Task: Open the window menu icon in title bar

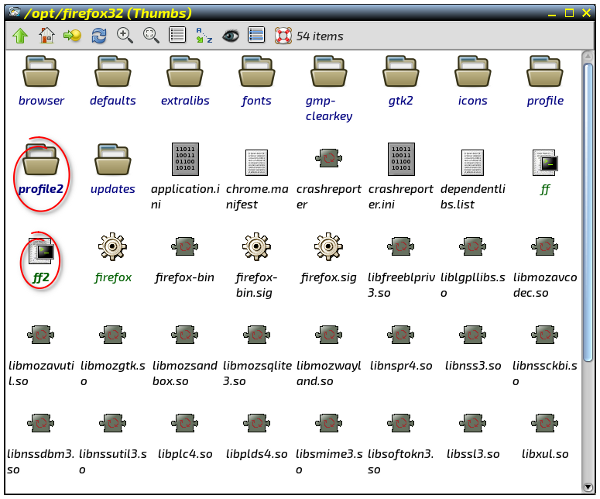Action: [x=15, y=12]
